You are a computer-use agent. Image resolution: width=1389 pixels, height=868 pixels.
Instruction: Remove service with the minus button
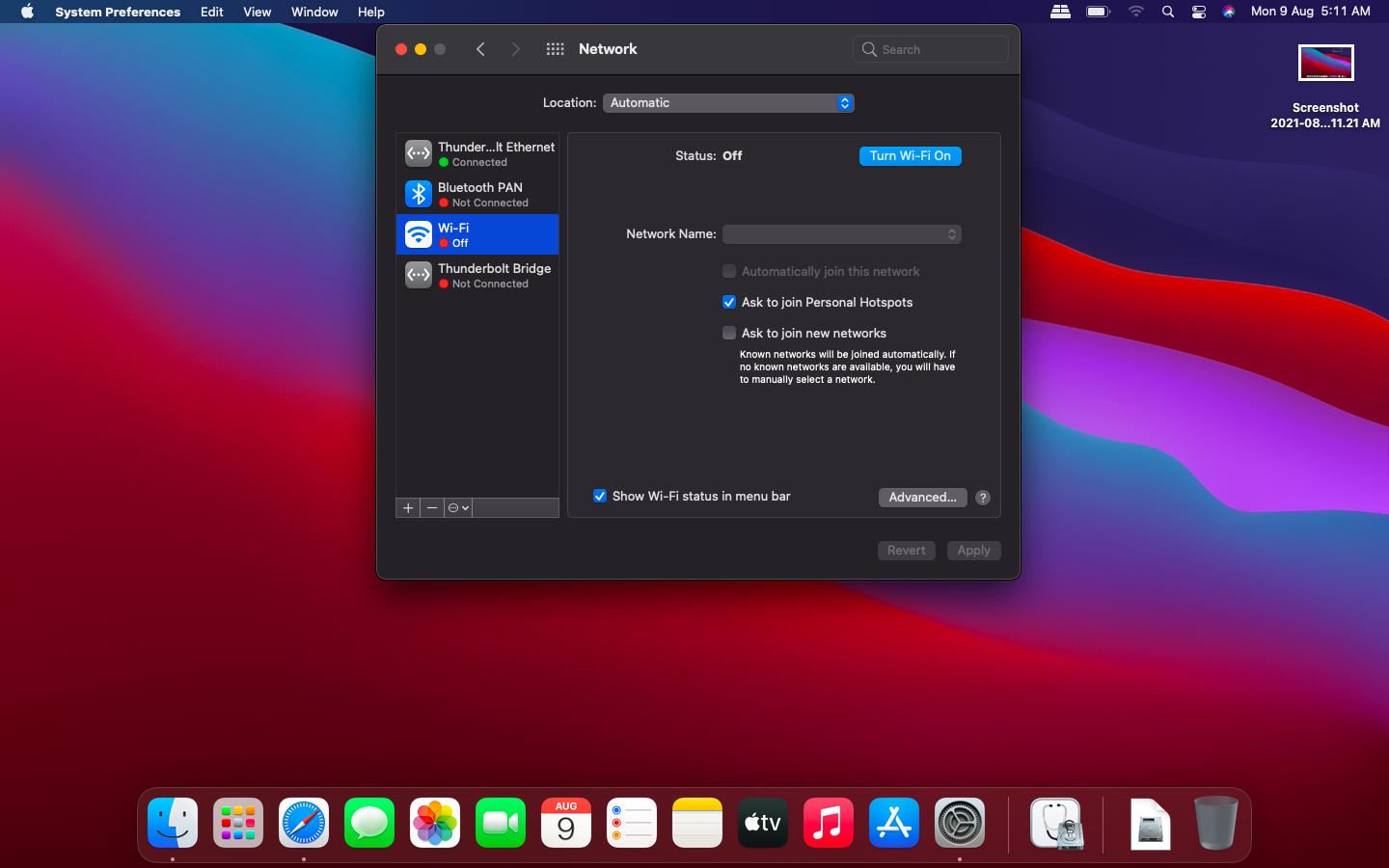coord(432,507)
